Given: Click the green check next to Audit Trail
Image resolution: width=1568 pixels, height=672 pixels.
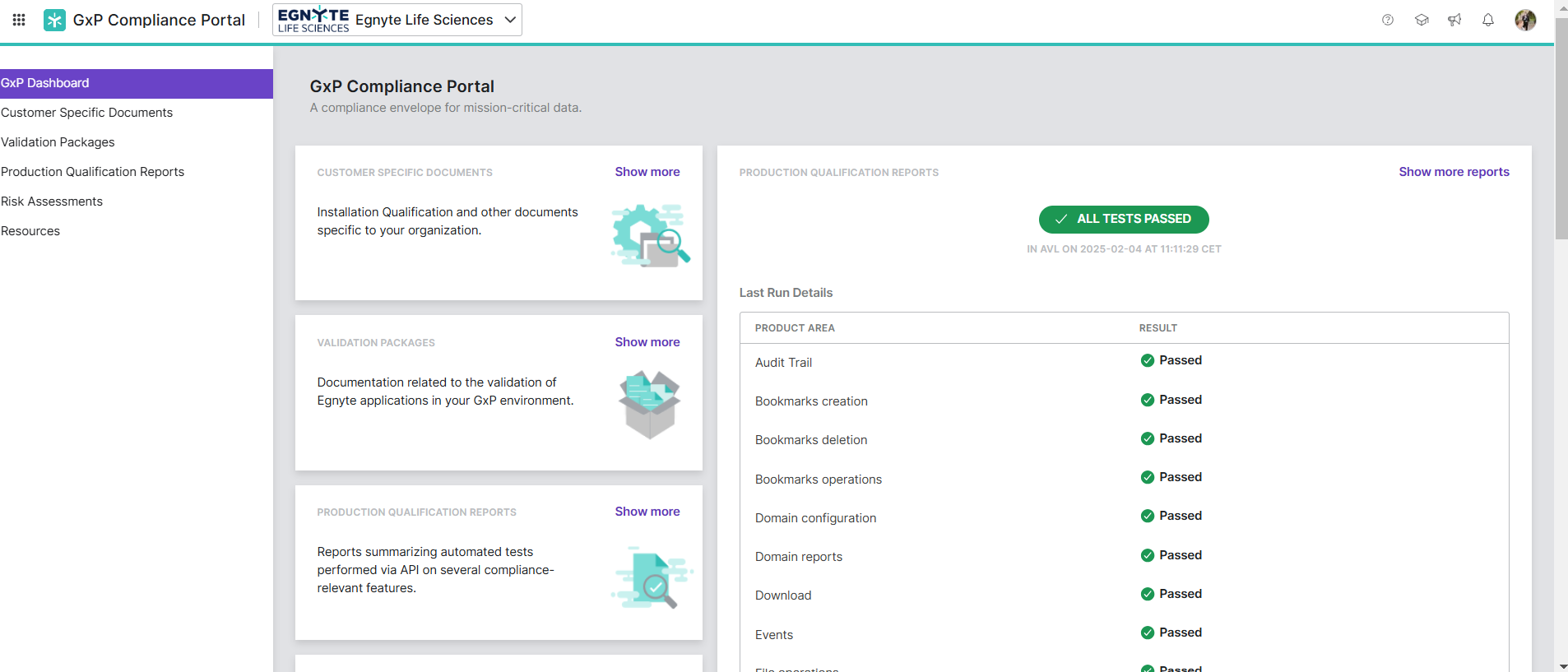Looking at the screenshot, I should pos(1148,360).
